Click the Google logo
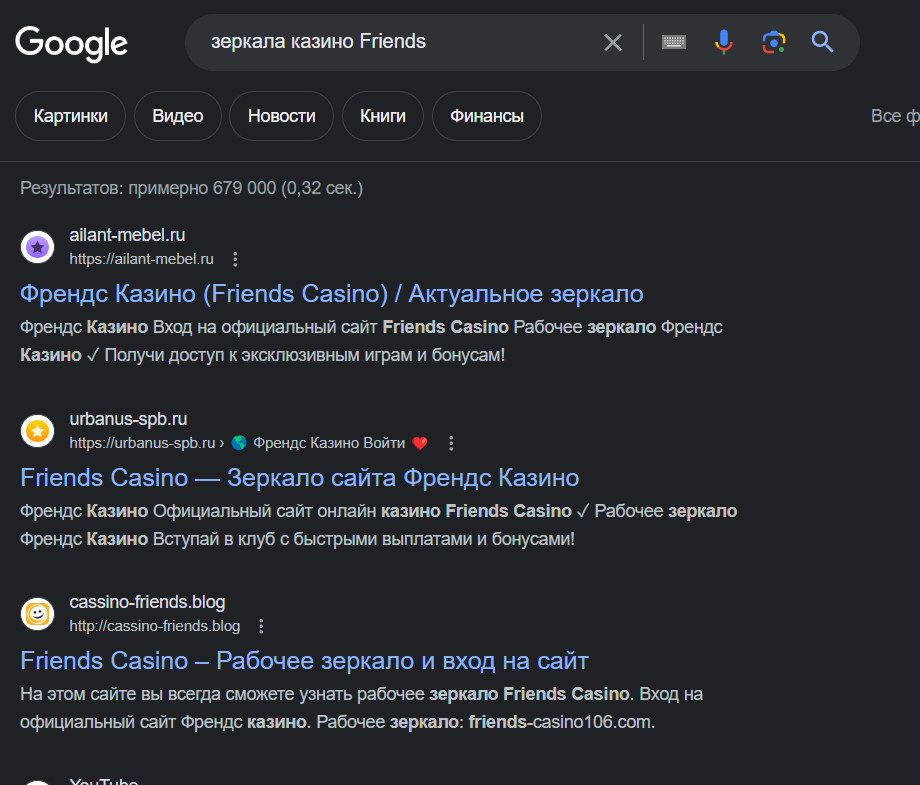Screen dimensions: 920x785 point(71,43)
